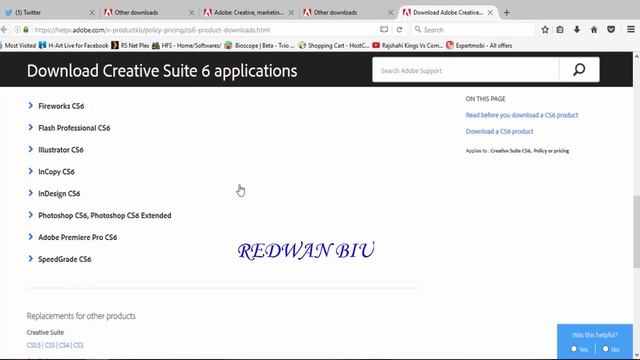This screenshot has width=640, height=360.
Task: Reload the page with refresh icon
Action: pyautogui.click(x=400, y=29)
